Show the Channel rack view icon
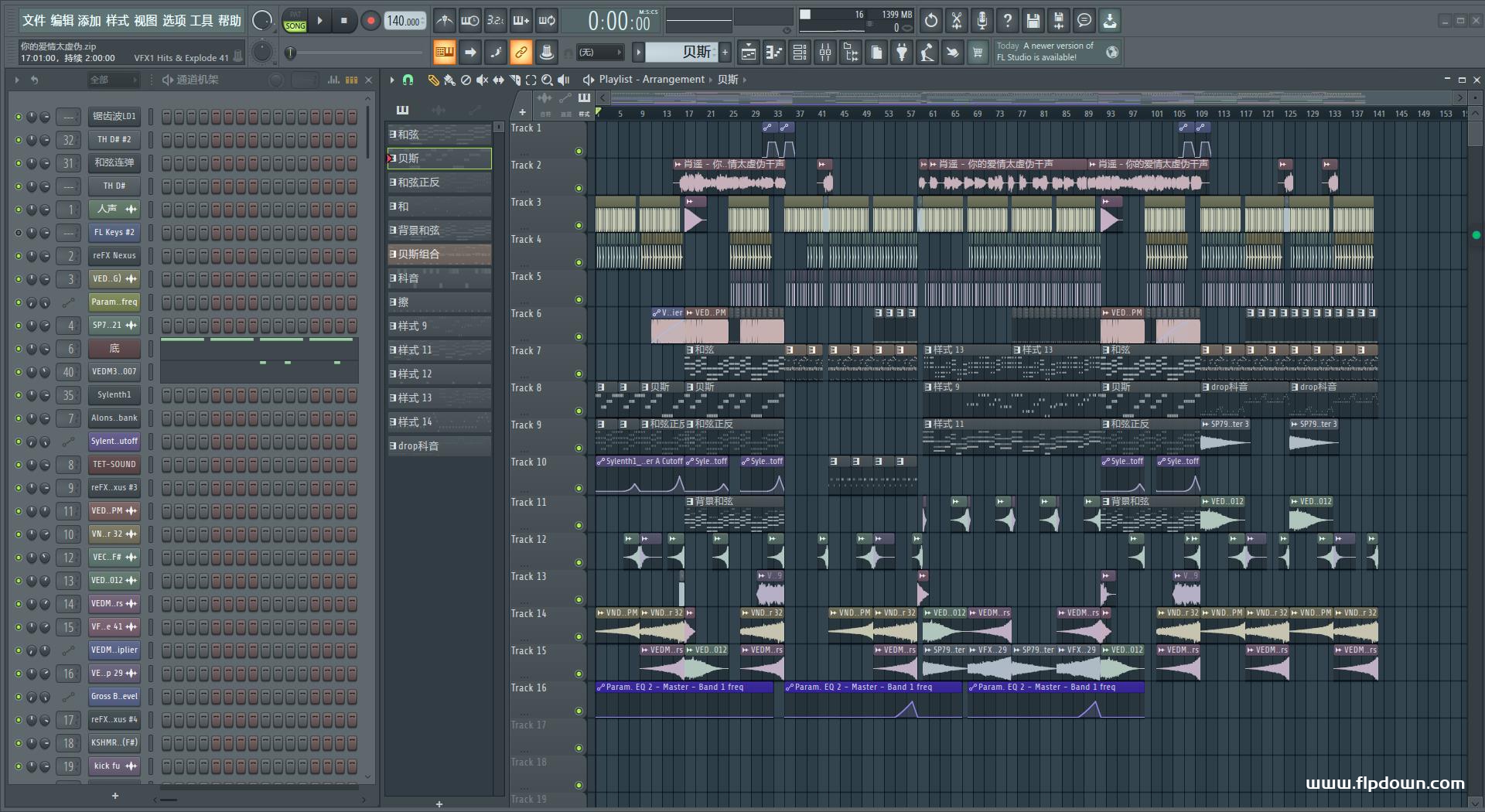Viewport: 1485px width, 812px height. tap(800, 53)
